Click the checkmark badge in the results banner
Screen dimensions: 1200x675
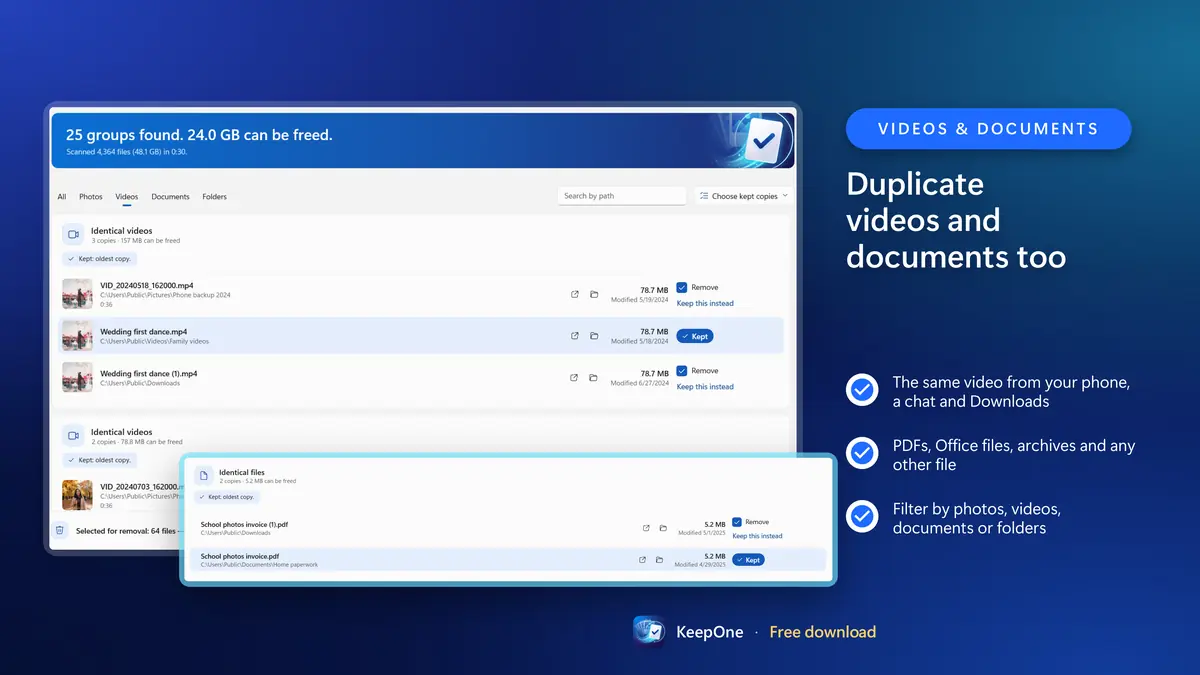pyautogui.click(x=763, y=141)
